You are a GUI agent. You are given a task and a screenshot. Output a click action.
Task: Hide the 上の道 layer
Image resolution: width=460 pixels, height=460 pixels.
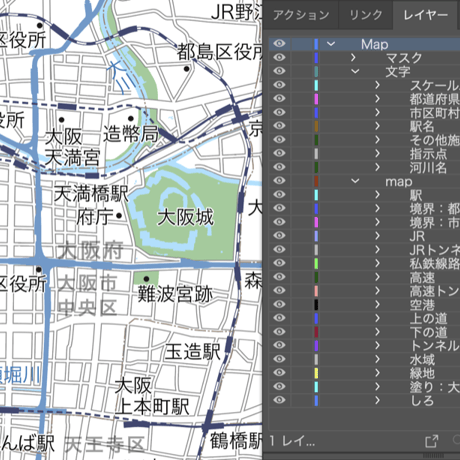(279, 318)
